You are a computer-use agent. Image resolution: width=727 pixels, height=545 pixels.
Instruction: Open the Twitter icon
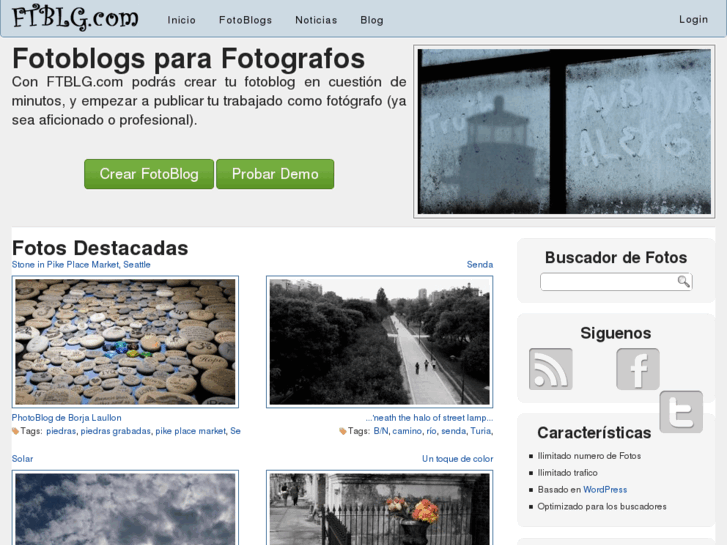click(681, 412)
